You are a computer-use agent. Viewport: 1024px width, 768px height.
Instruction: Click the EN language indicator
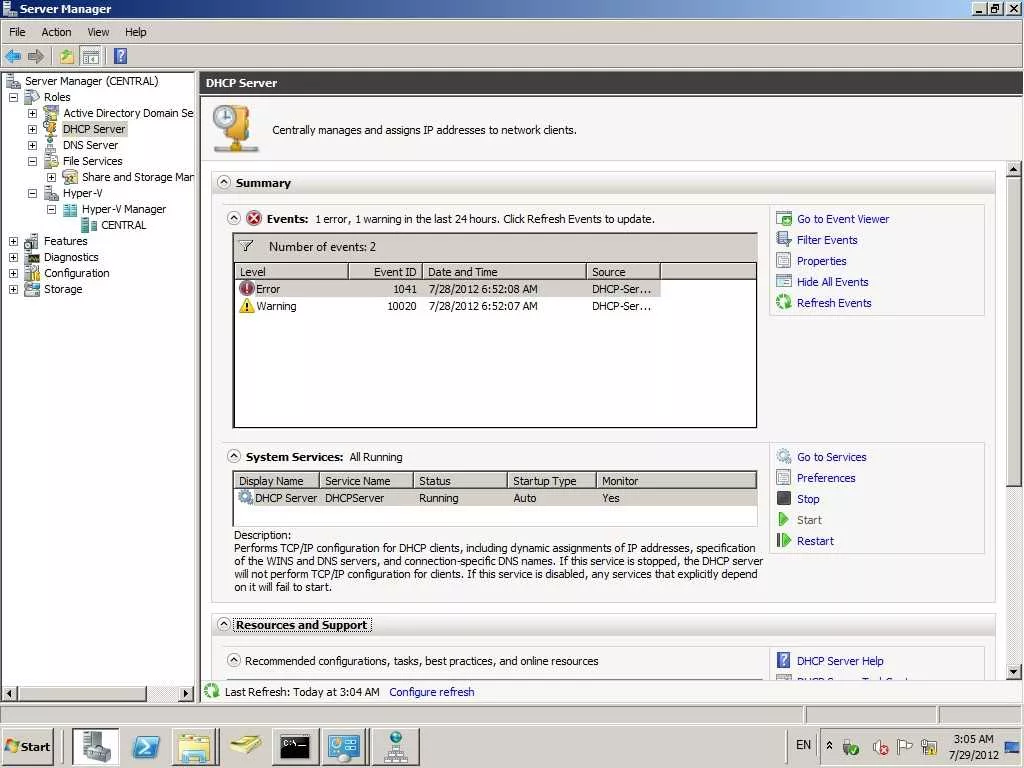pos(803,744)
